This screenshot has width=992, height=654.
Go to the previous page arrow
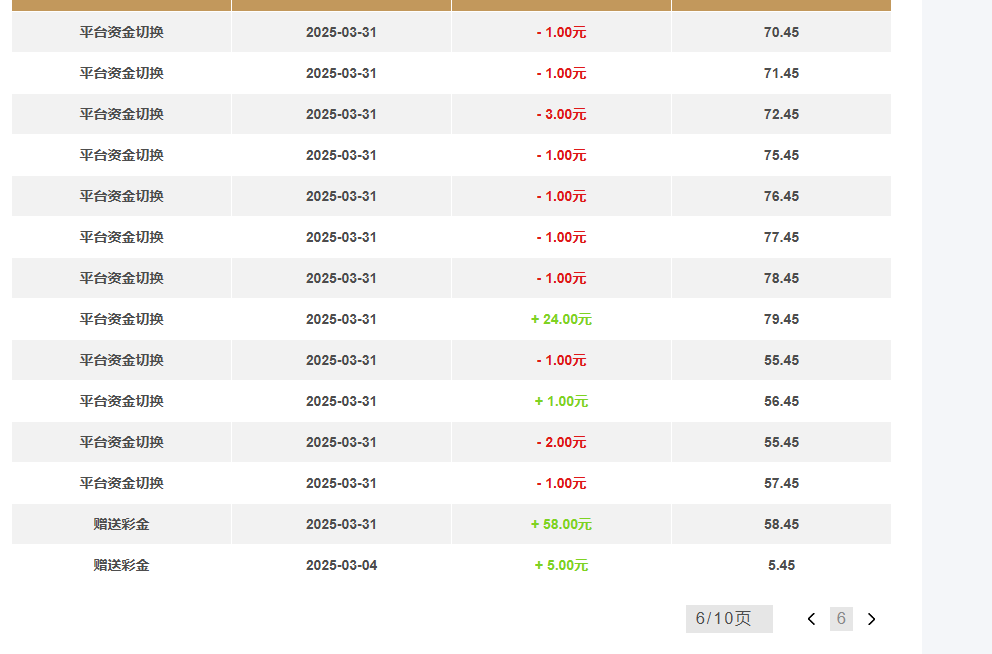(811, 619)
